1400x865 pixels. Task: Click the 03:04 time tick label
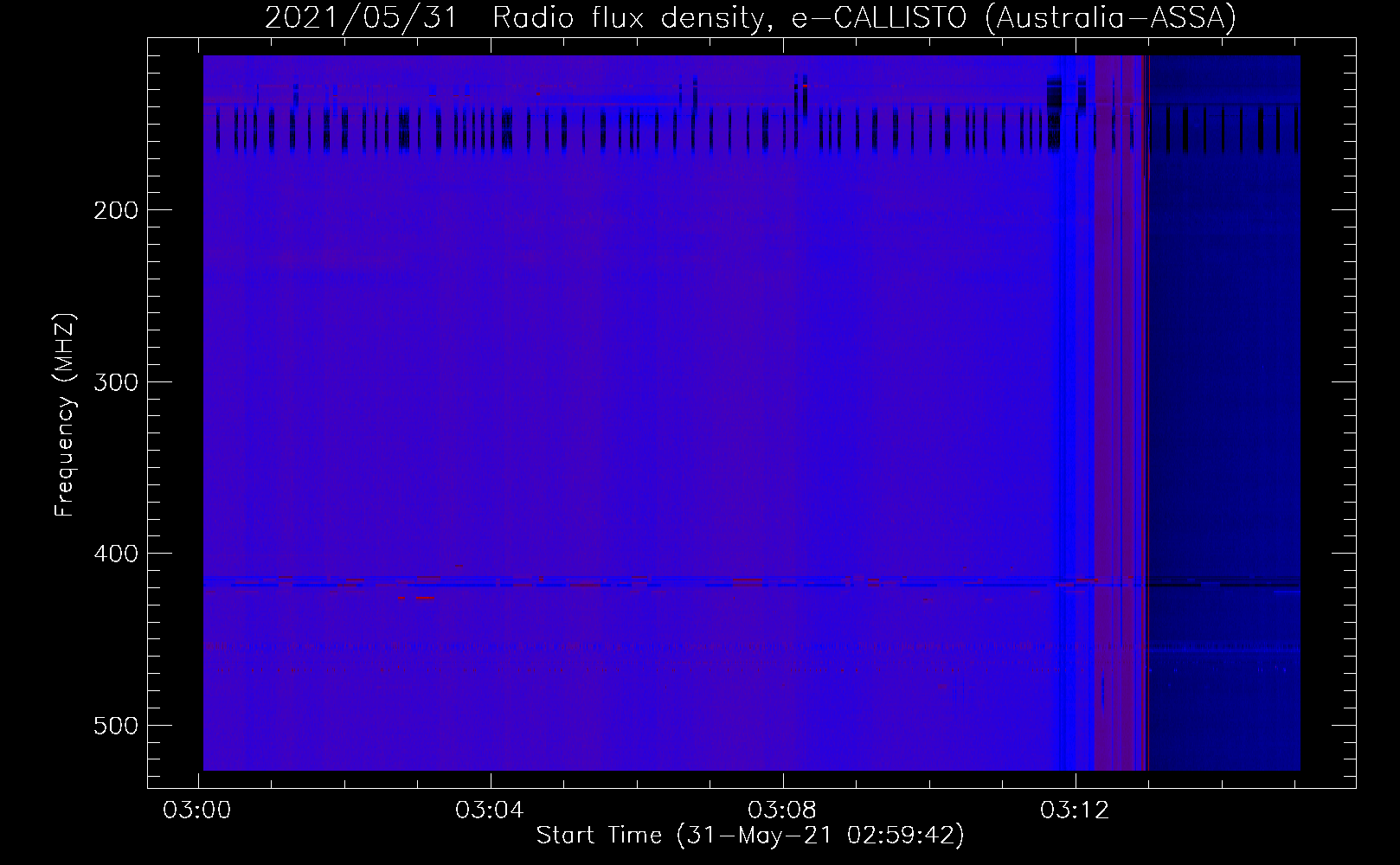click(x=490, y=810)
